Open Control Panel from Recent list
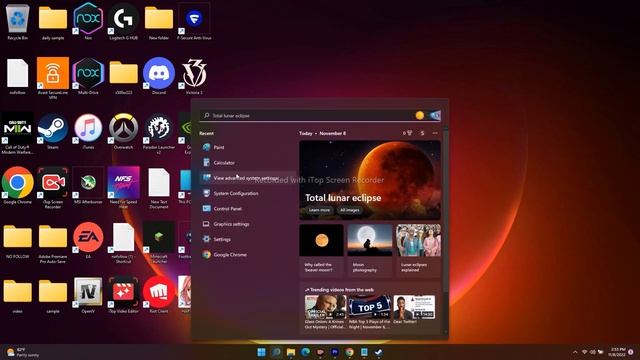The height and width of the screenshot is (360, 640). (247, 209)
